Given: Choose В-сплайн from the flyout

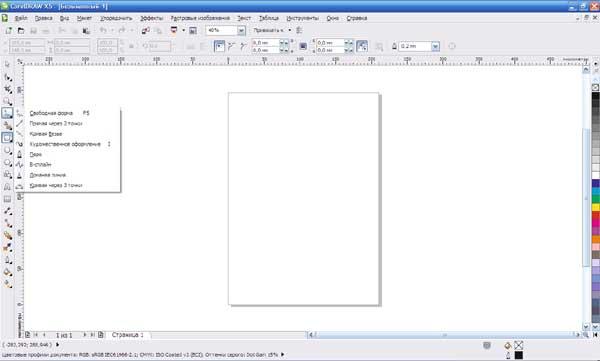Looking at the screenshot, I should [x=68, y=164].
